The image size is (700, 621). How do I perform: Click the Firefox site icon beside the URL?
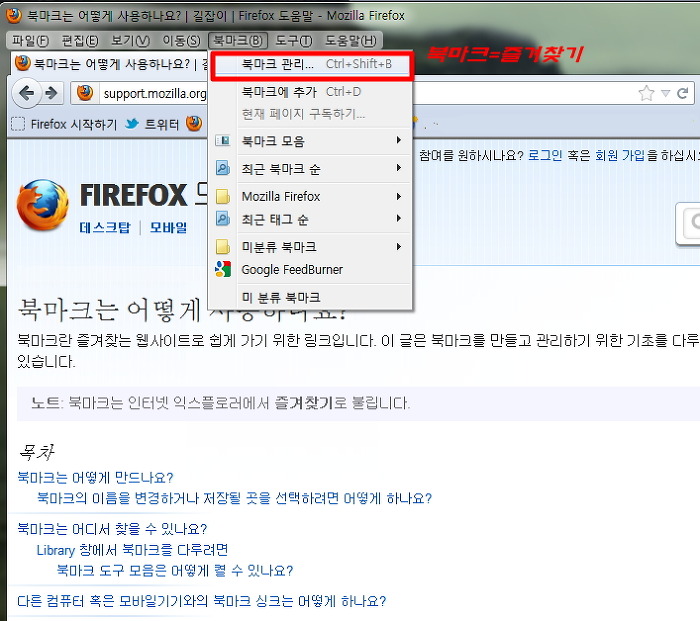pyautogui.click(x=86, y=94)
